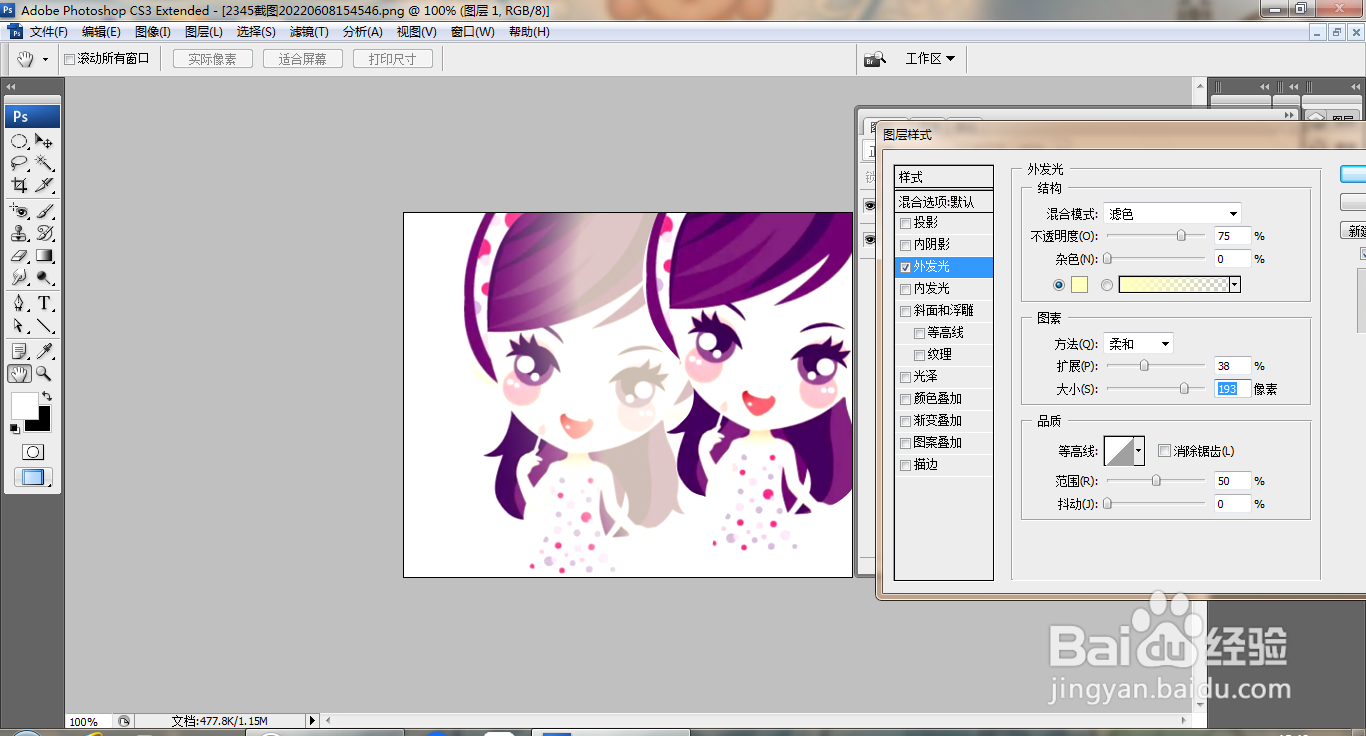Open the 工作区 workspace dropdown

pyautogui.click(x=930, y=59)
